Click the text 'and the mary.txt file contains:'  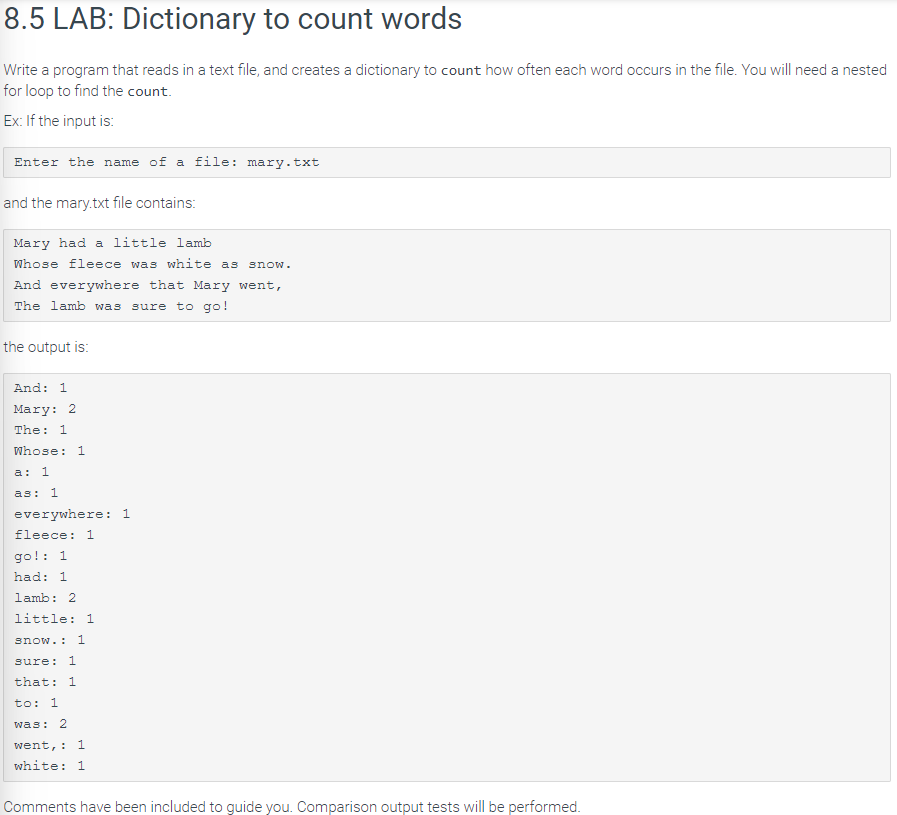click(100, 203)
